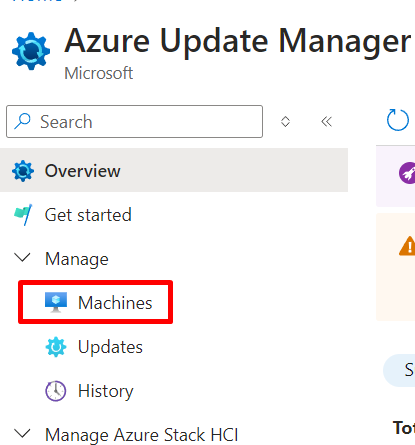Select Get started in the sidebar
Viewport: 415px width, 445px height.
(88, 215)
